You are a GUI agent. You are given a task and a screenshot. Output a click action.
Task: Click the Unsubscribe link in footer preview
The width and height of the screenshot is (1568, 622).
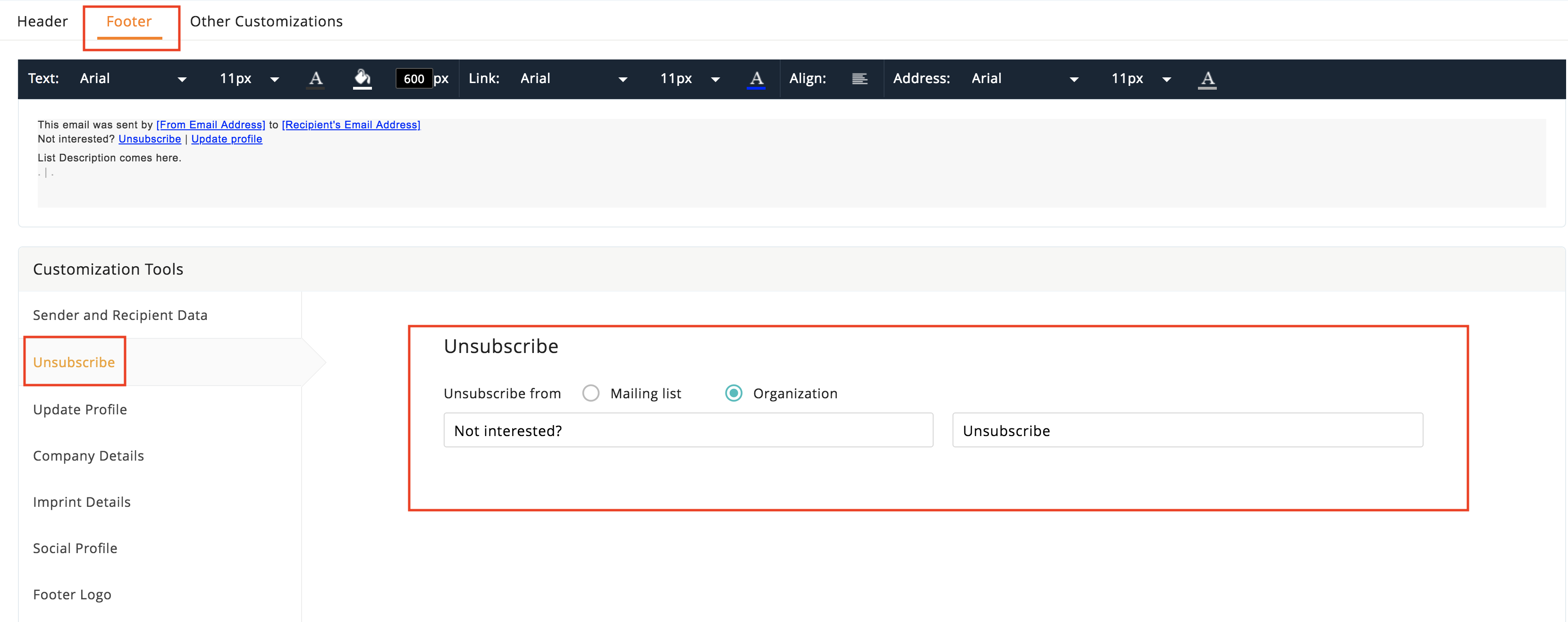(150, 139)
